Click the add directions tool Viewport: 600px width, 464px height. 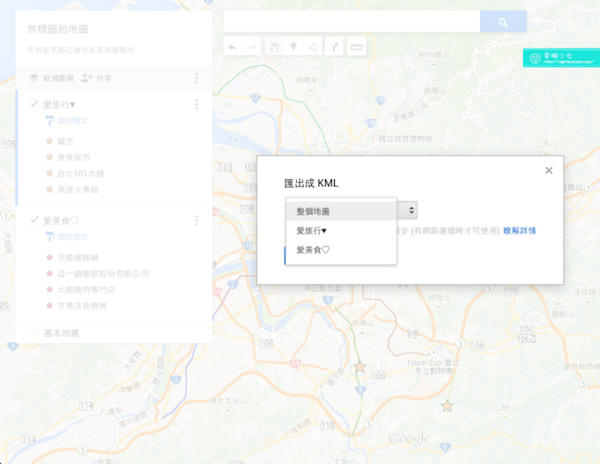point(334,46)
